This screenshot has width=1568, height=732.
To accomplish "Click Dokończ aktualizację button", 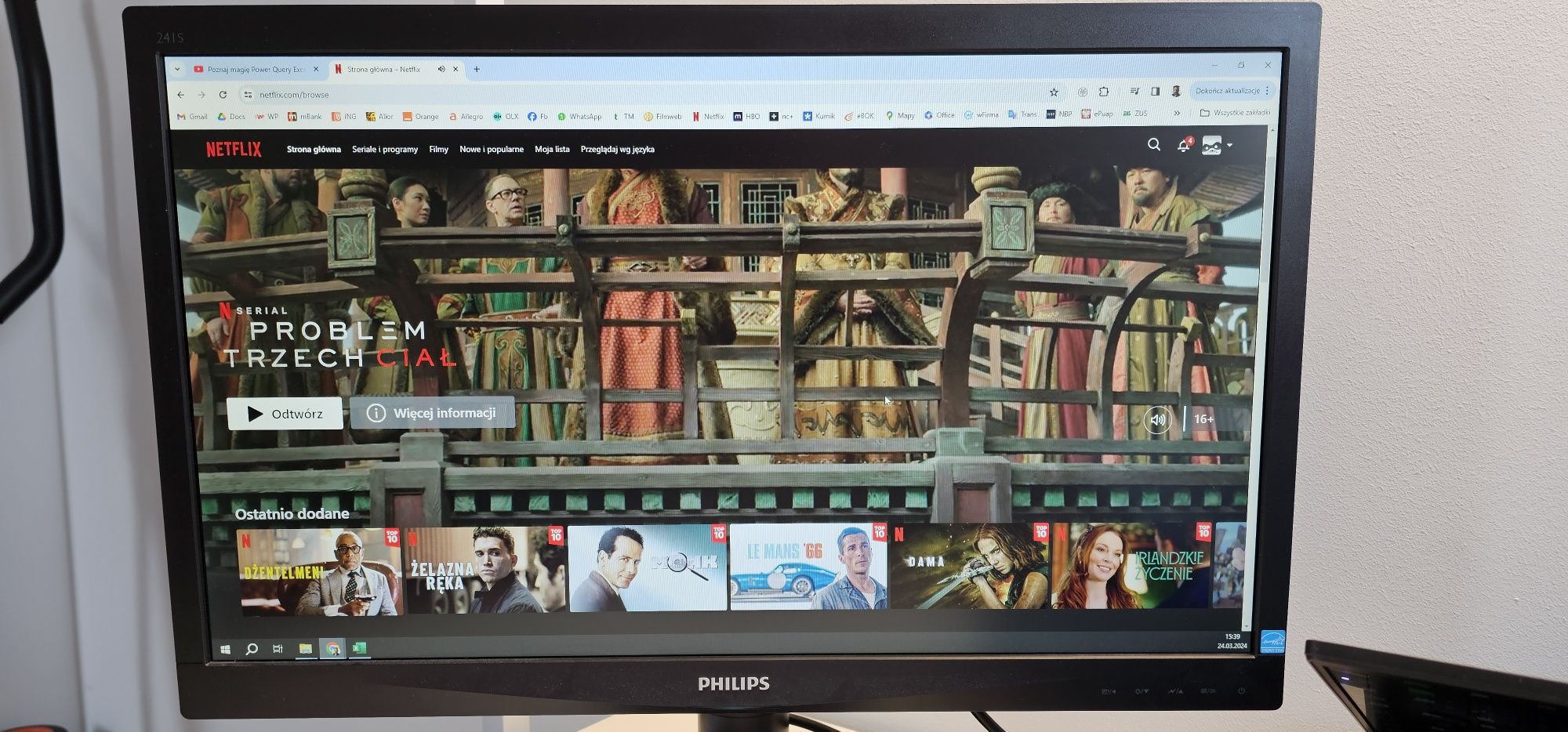I will click(1232, 91).
